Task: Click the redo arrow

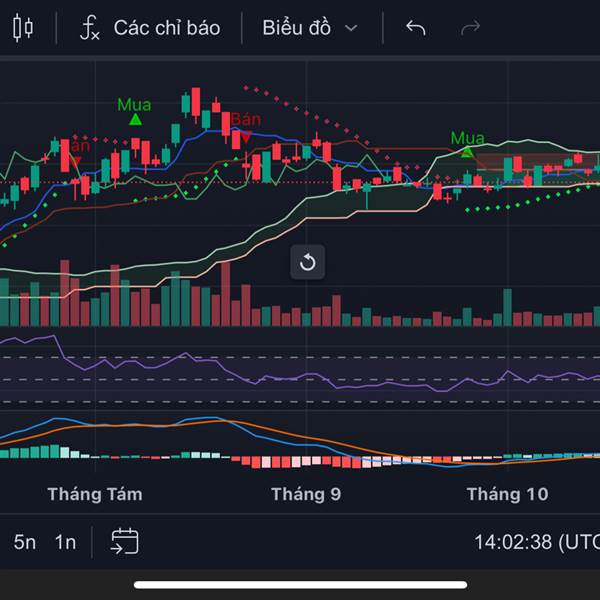Action: click(470, 28)
